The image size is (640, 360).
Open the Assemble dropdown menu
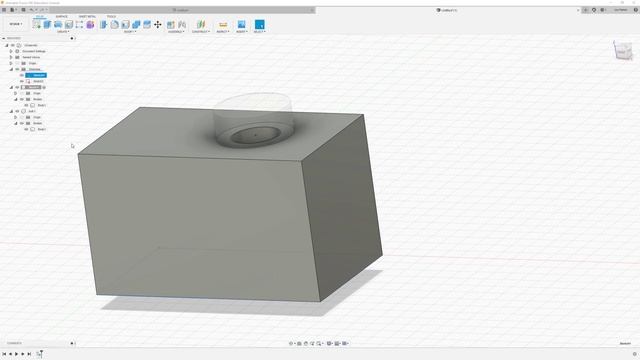tap(176, 31)
